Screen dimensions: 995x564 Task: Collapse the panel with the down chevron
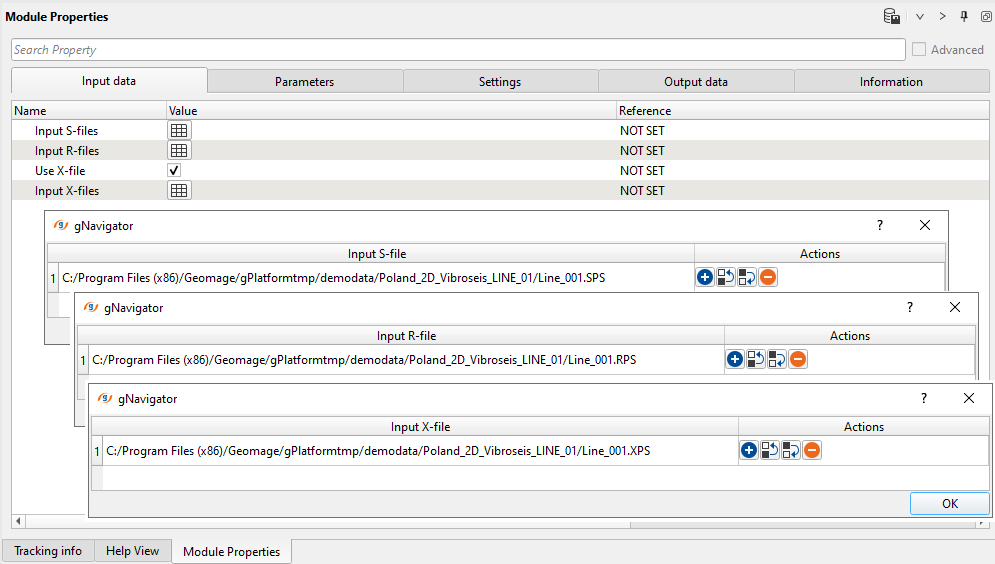pos(920,17)
